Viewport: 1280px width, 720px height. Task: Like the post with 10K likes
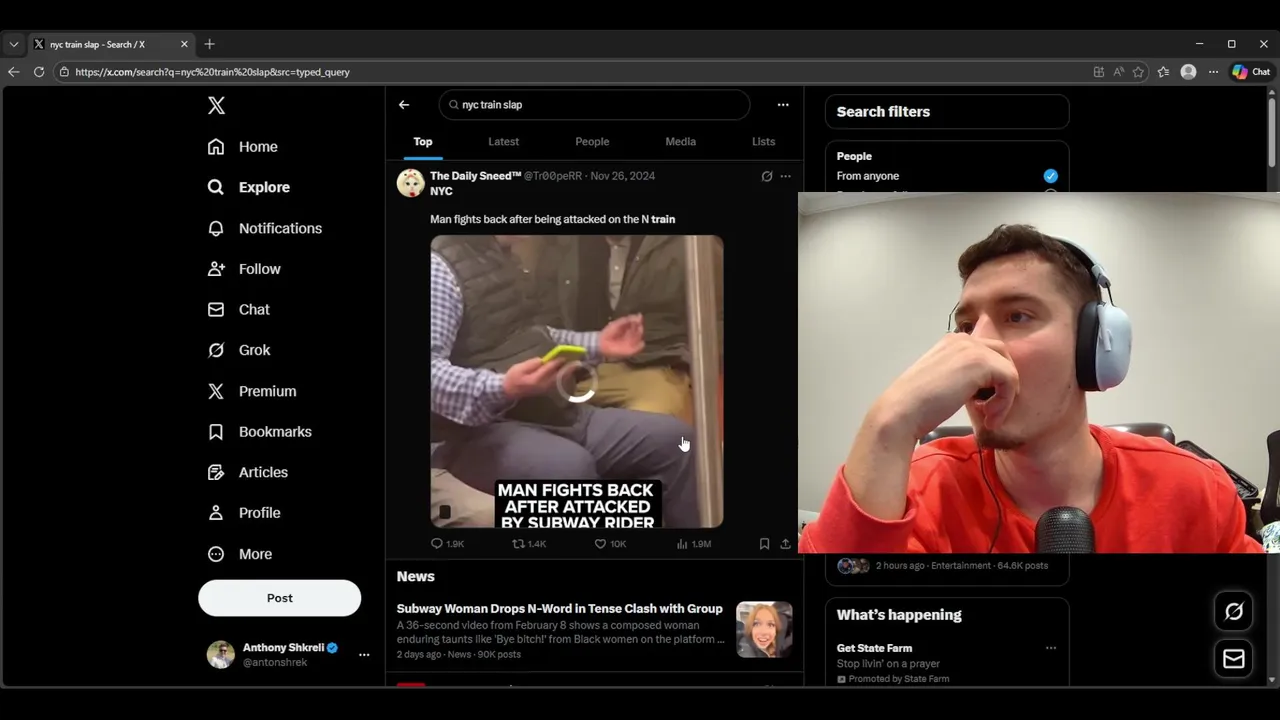tap(610, 544)
